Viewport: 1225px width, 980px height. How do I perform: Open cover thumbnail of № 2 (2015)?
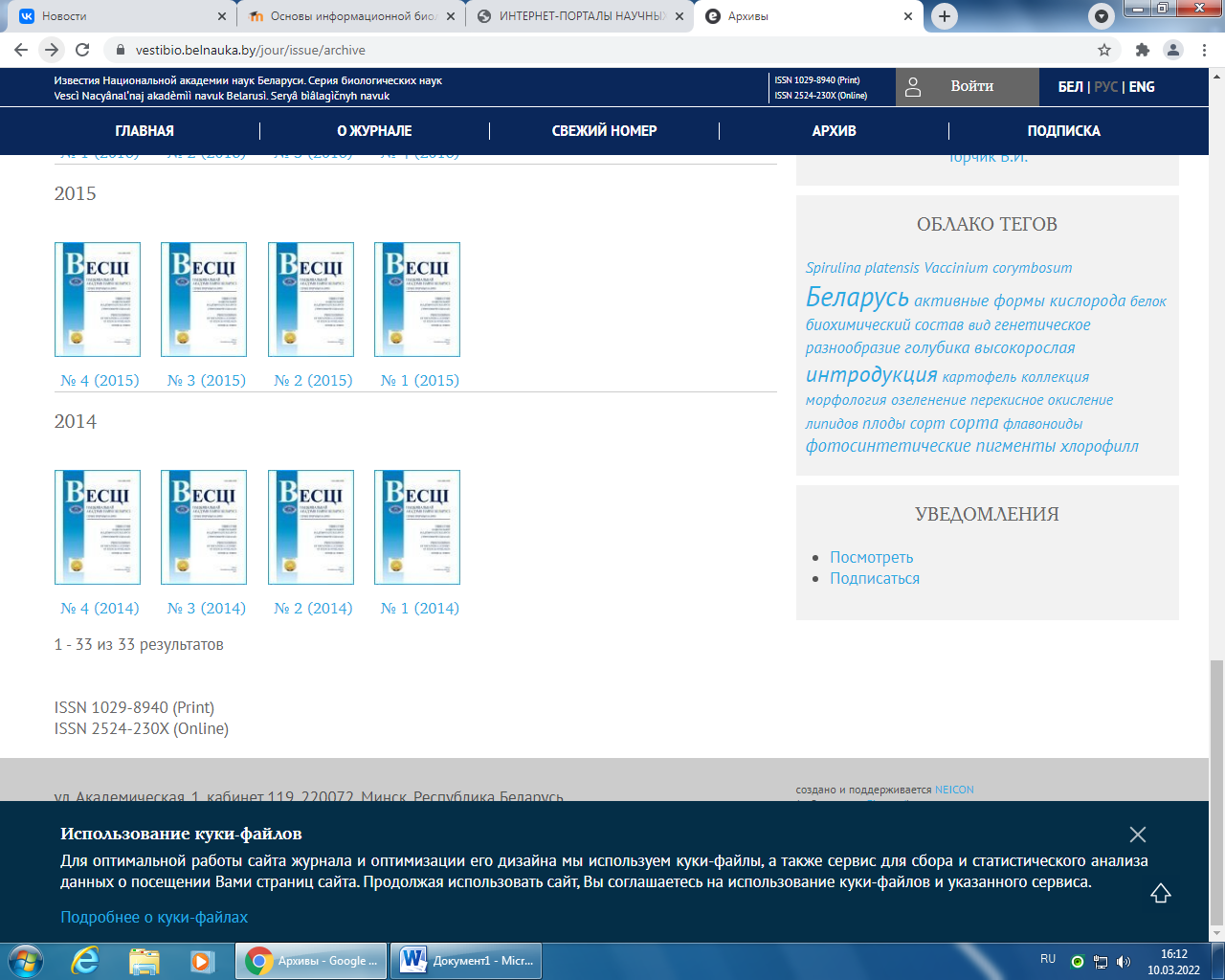click(311, 300)
